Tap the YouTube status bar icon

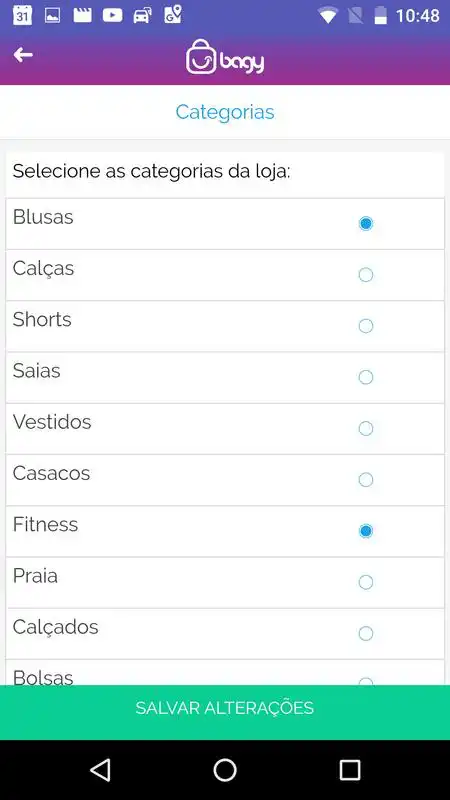click(112, 15)
